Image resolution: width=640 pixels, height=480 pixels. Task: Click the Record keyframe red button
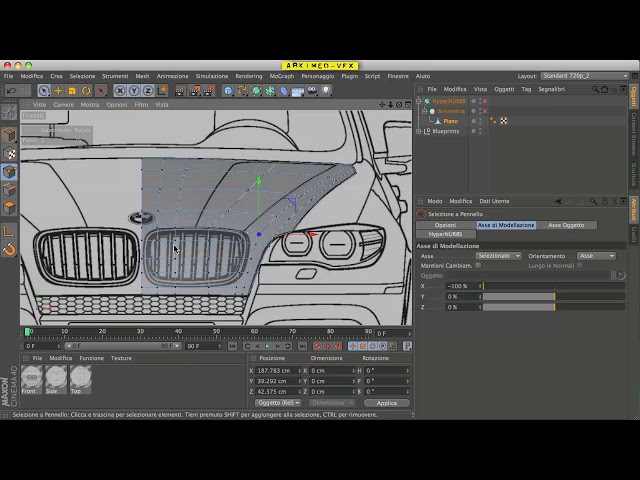point(317,346)
